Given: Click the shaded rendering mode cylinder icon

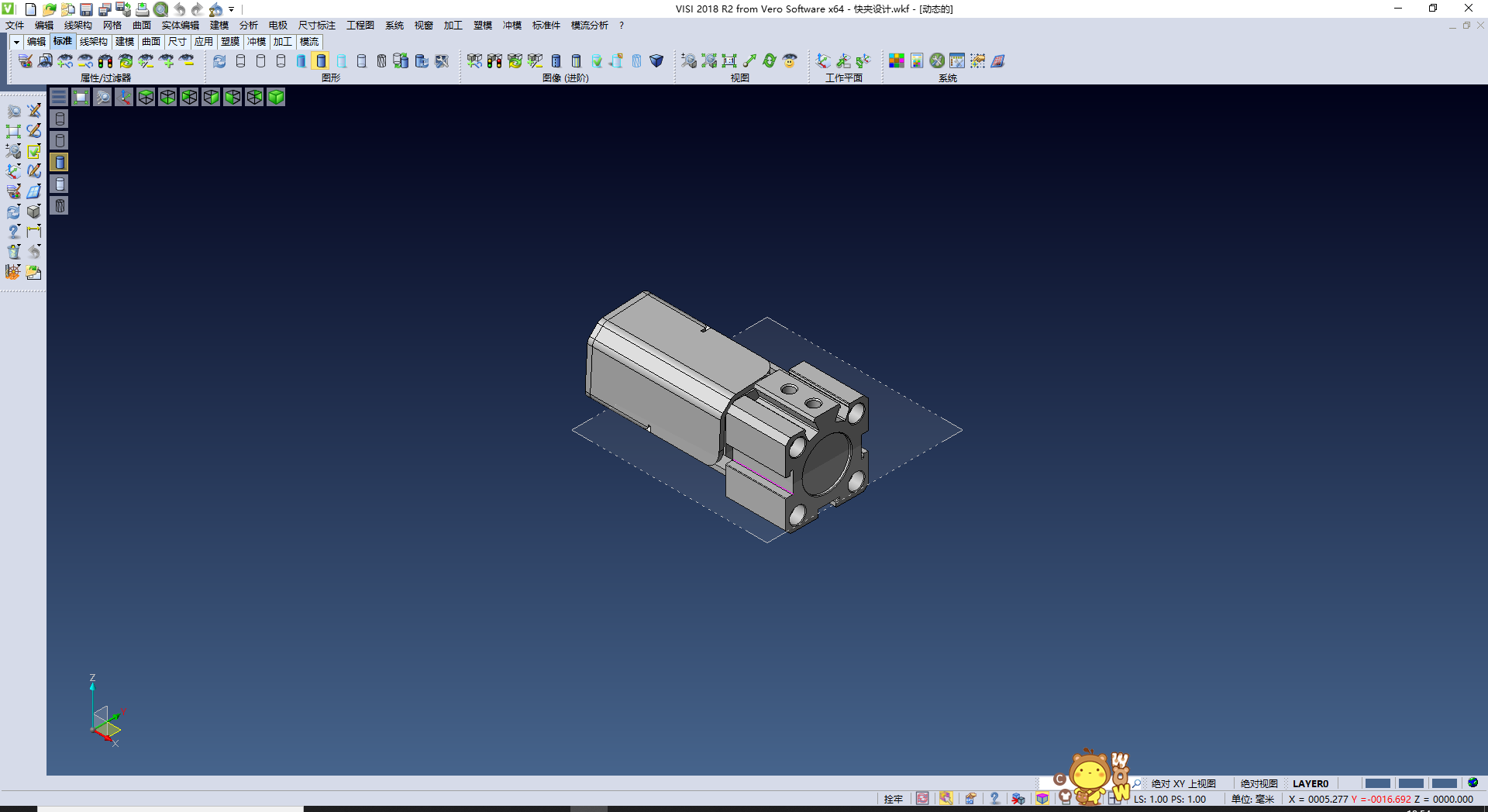Looking at the screenshot, I should pos(321,60).
